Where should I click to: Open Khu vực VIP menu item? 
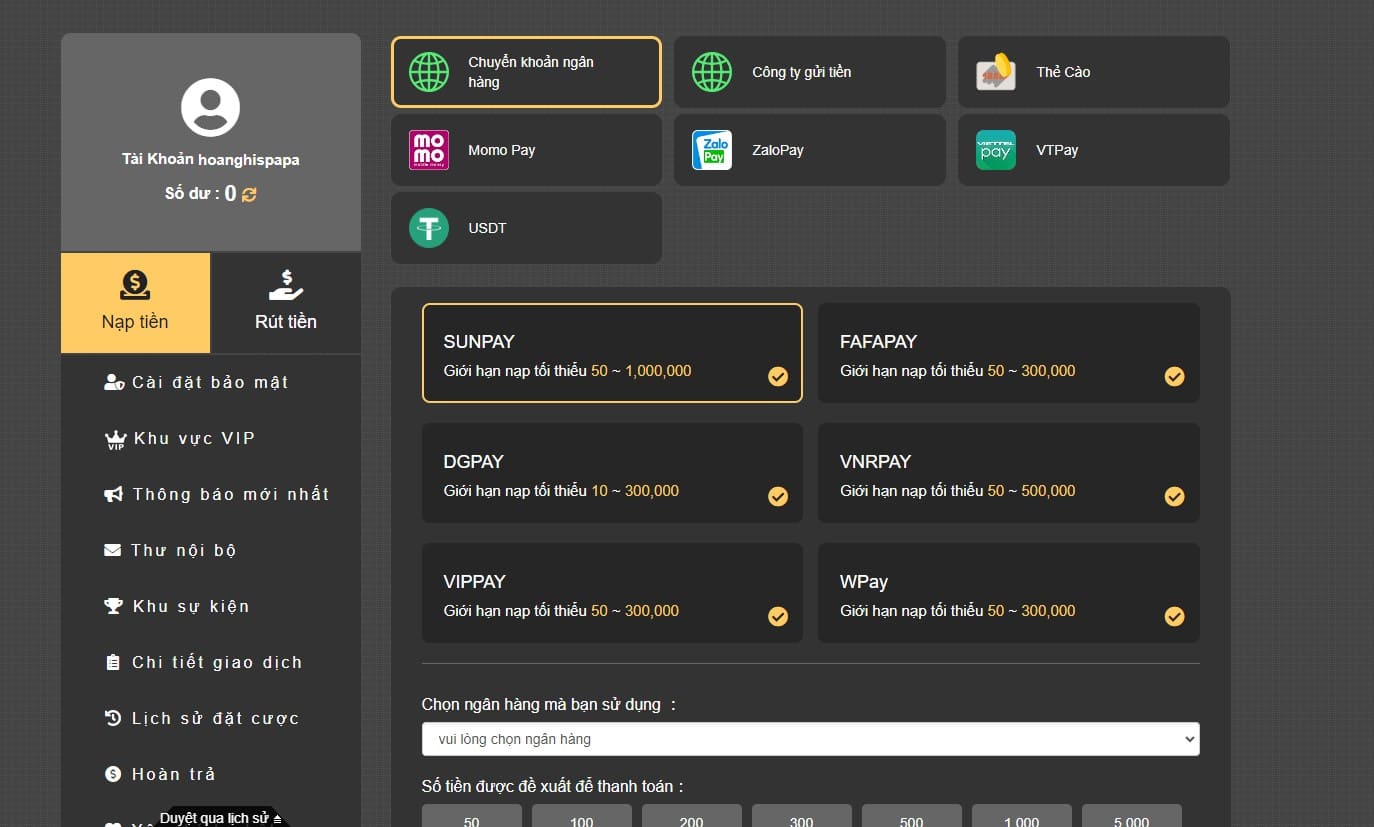[x=211, y=438]
